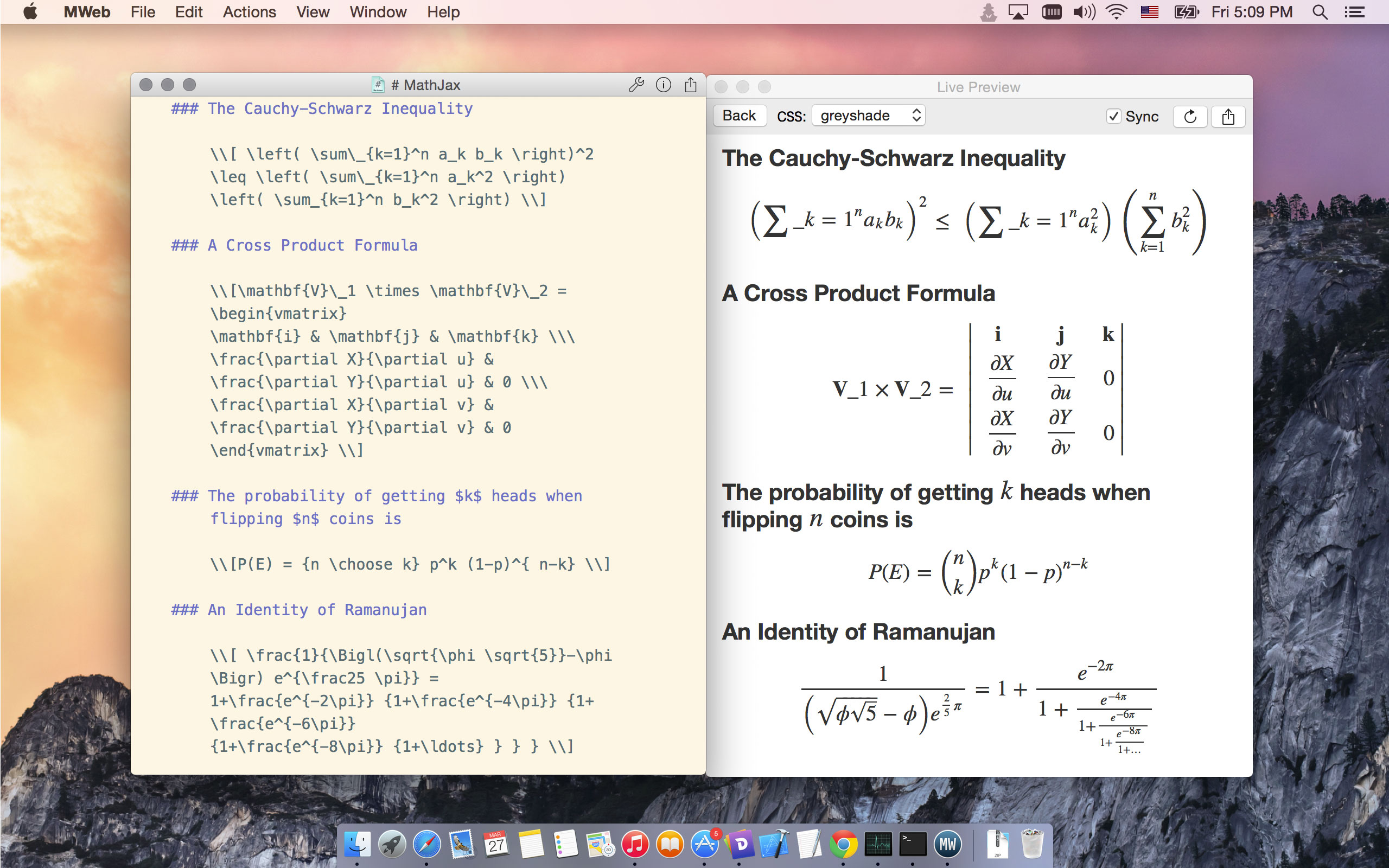This screenshot has height=868, width=1389.
Task: Click the Back button in Live Preview
Action: click(x=740, y=116)
